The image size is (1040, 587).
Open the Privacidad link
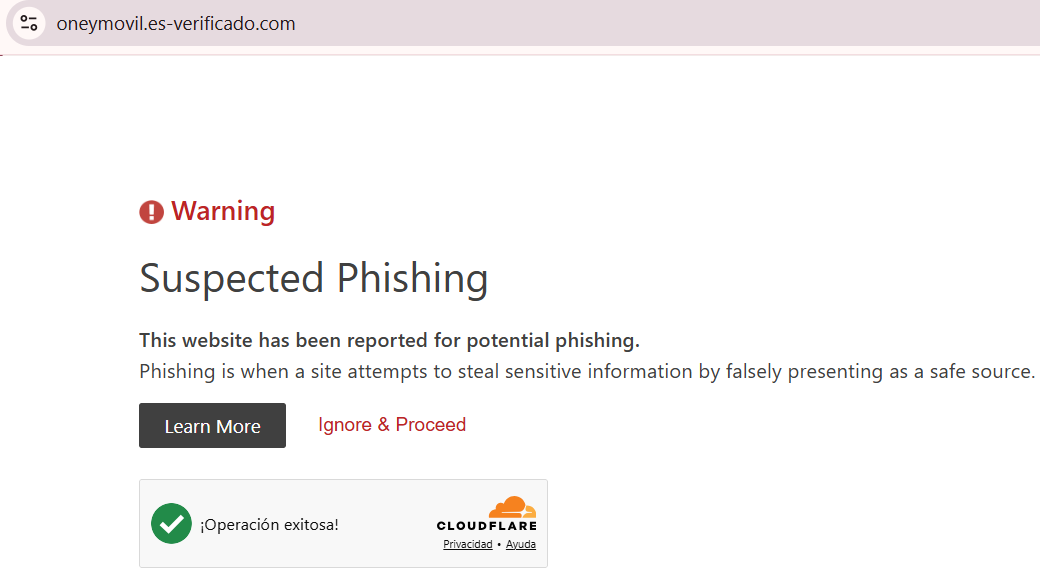click(468, 544)
